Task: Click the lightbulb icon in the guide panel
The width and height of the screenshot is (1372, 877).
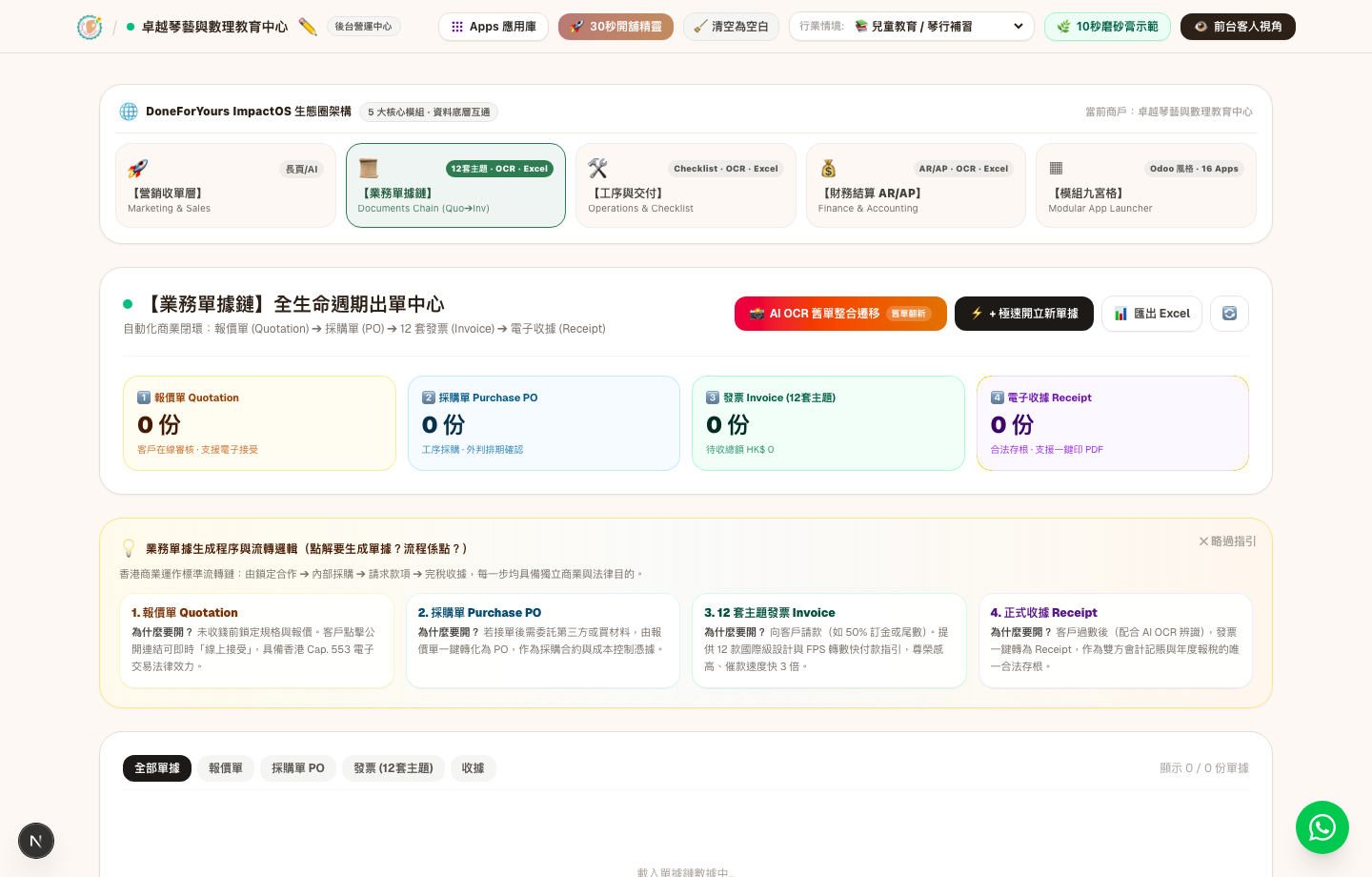Action: tap(129, 548)
